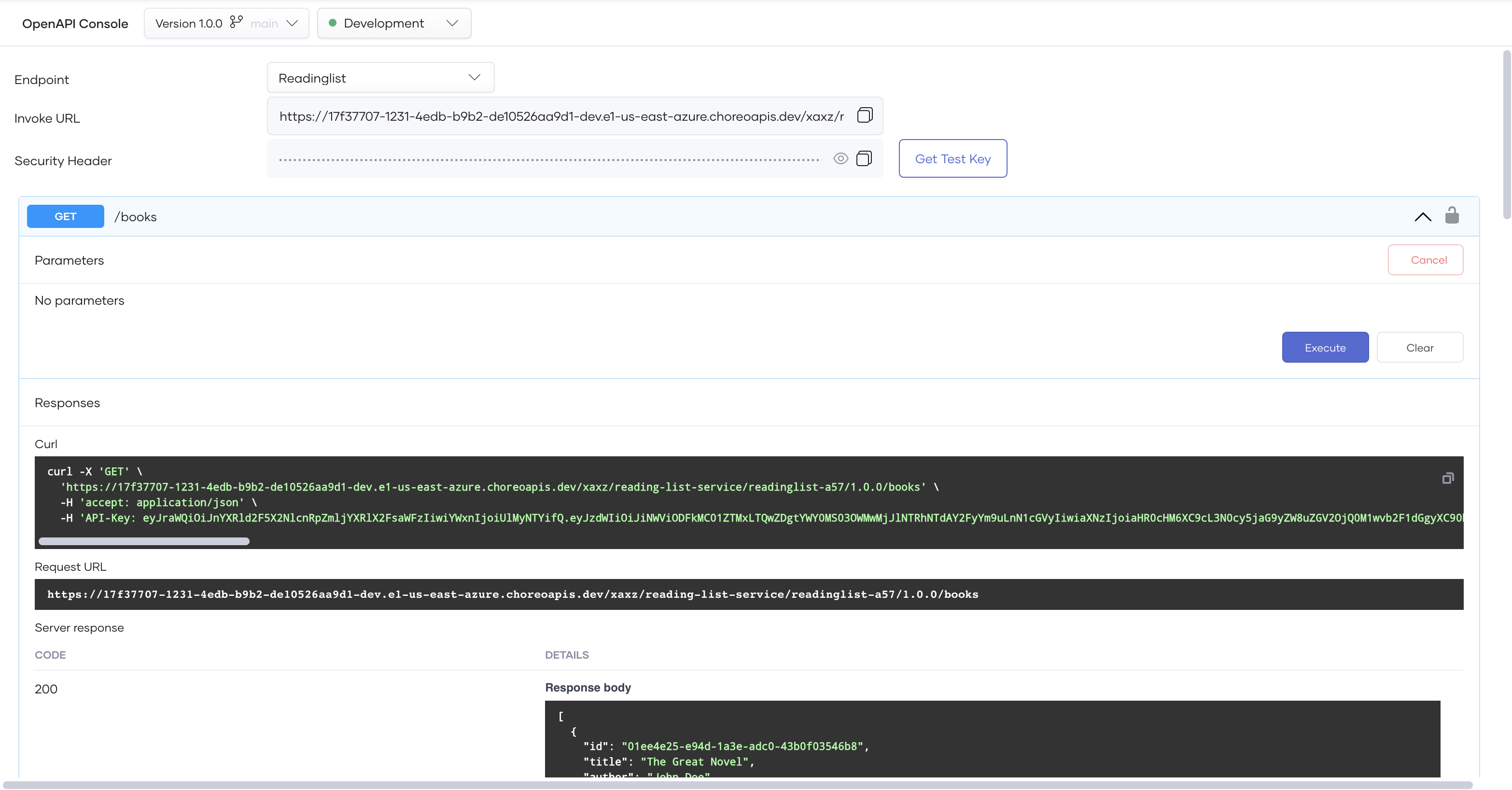Copy the Security Header value

[864, 158]
